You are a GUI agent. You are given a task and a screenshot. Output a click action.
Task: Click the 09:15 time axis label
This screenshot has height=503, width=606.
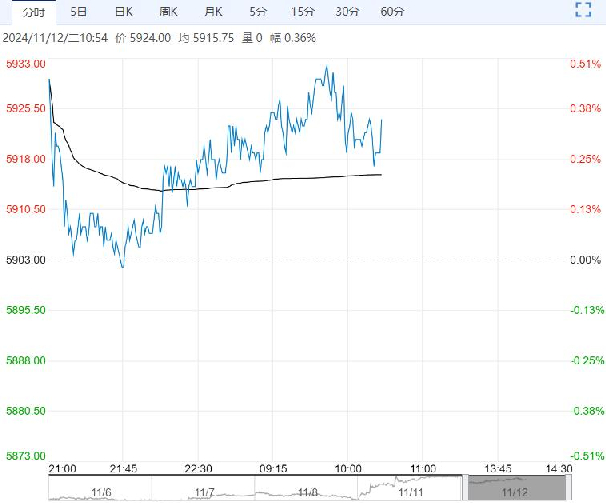coord(273,469)
